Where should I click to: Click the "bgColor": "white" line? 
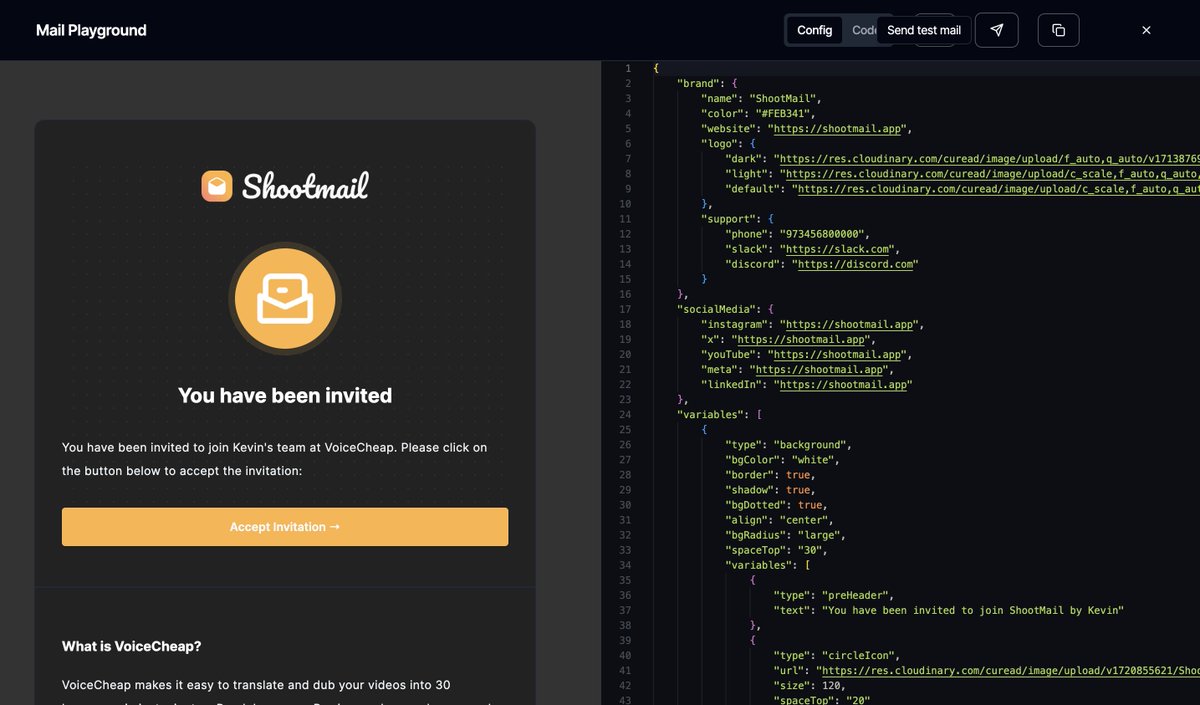click(x=783, y=459)
